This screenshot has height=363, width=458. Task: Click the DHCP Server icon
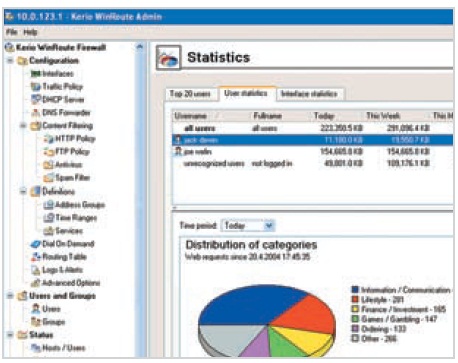pos(36,99)
